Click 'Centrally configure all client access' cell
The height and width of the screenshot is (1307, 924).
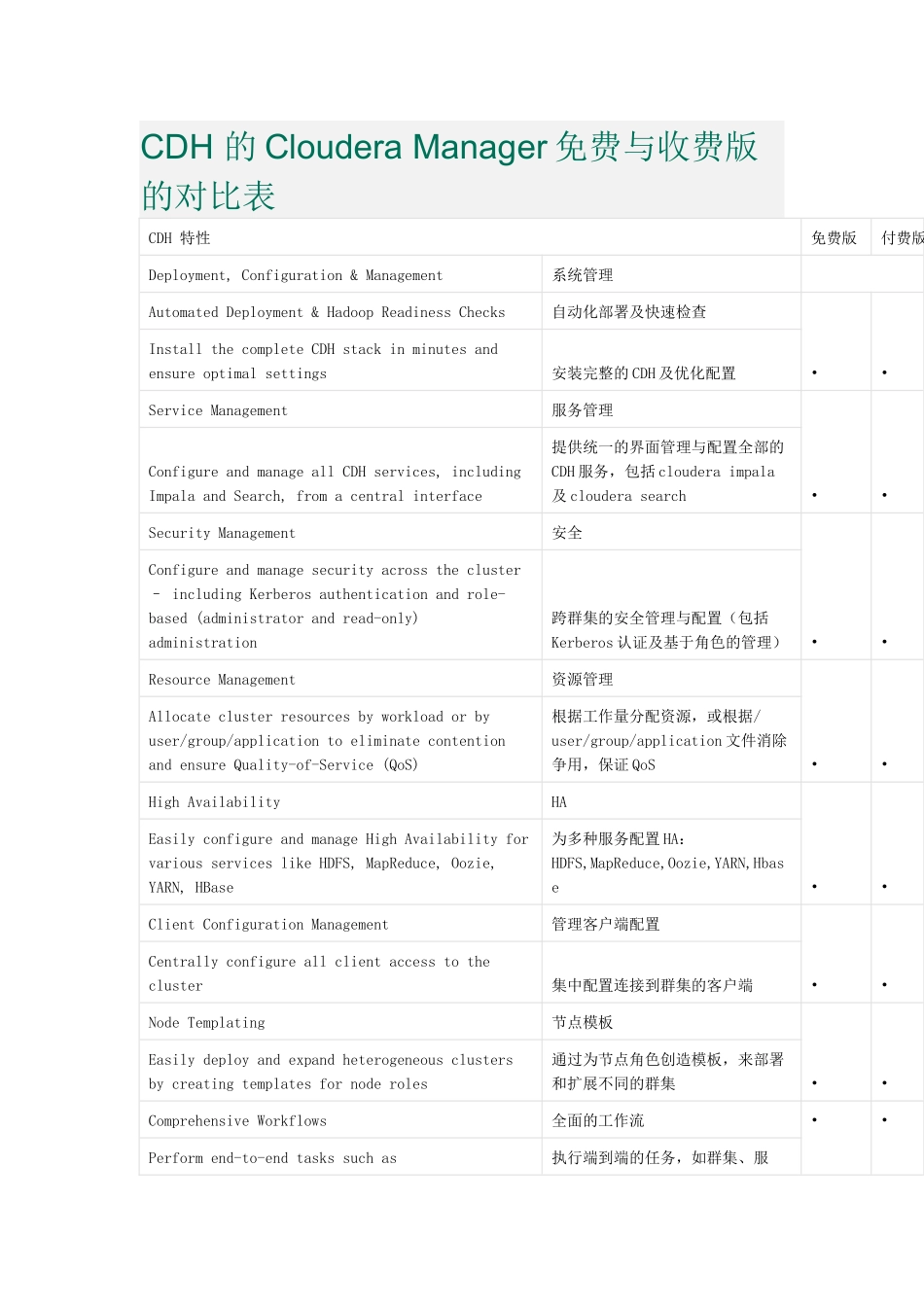pos(340,973)
